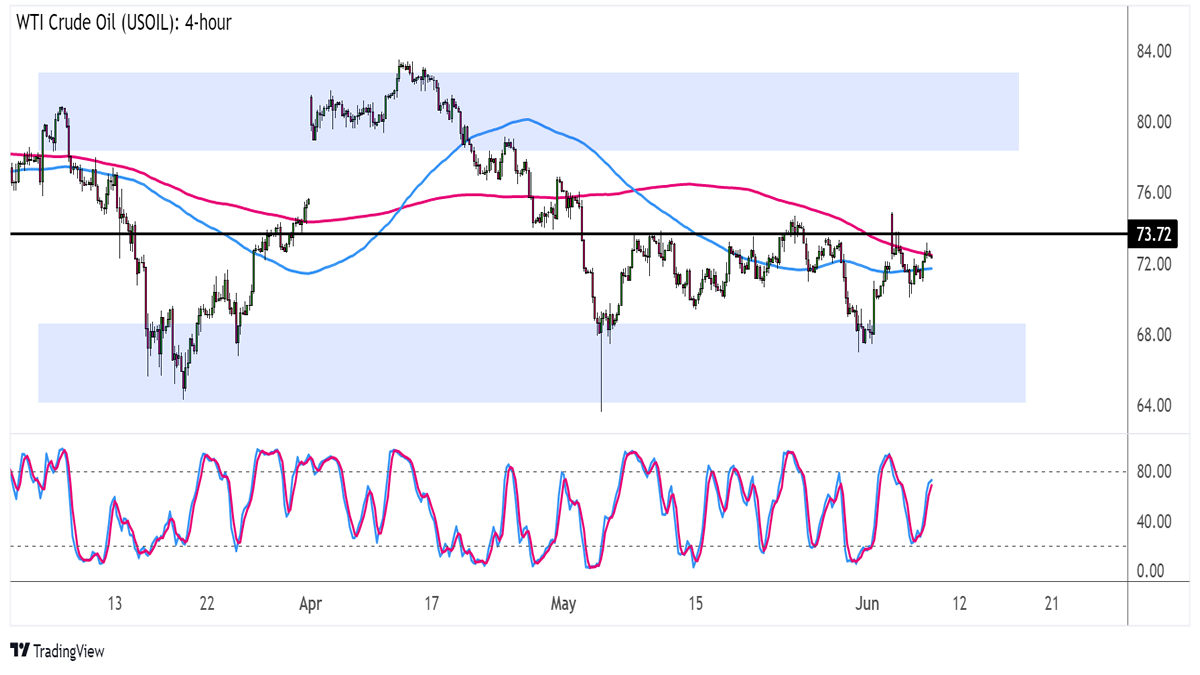Screen dimensions: 1200x675
Task: Click the 64.00 price axis label
Action: click(1152, 405)
